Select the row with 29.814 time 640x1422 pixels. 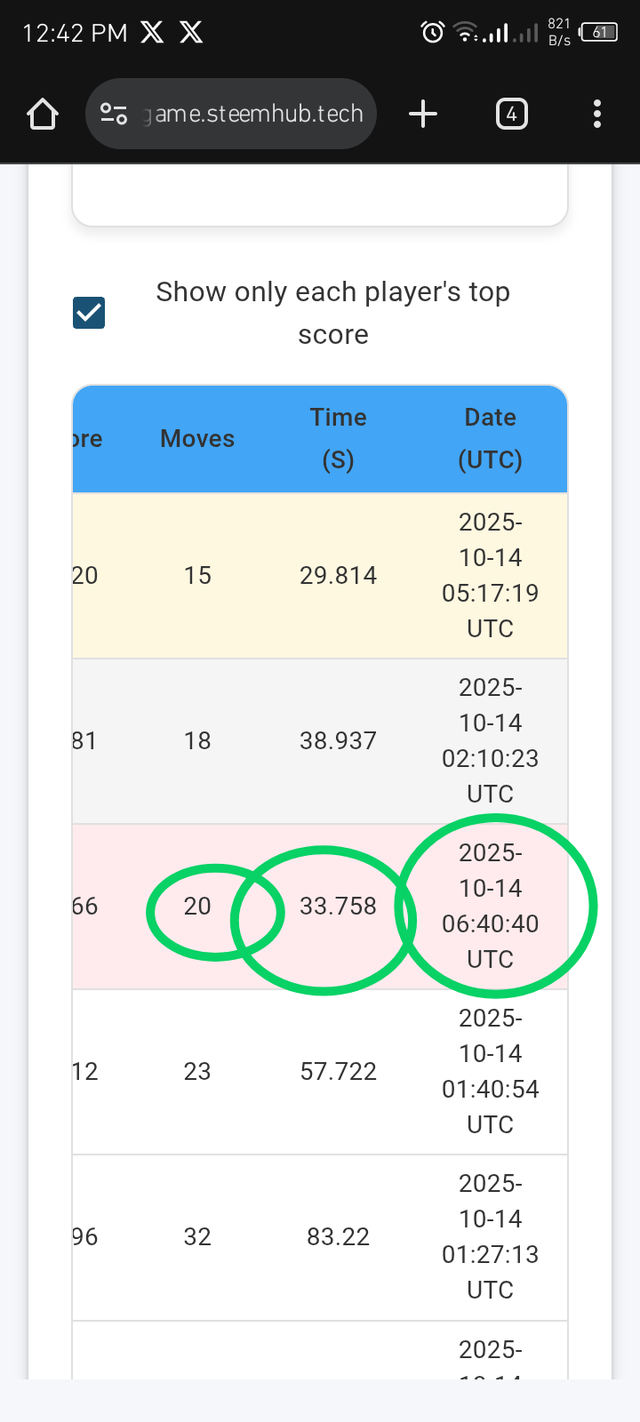tap(338, 575)
